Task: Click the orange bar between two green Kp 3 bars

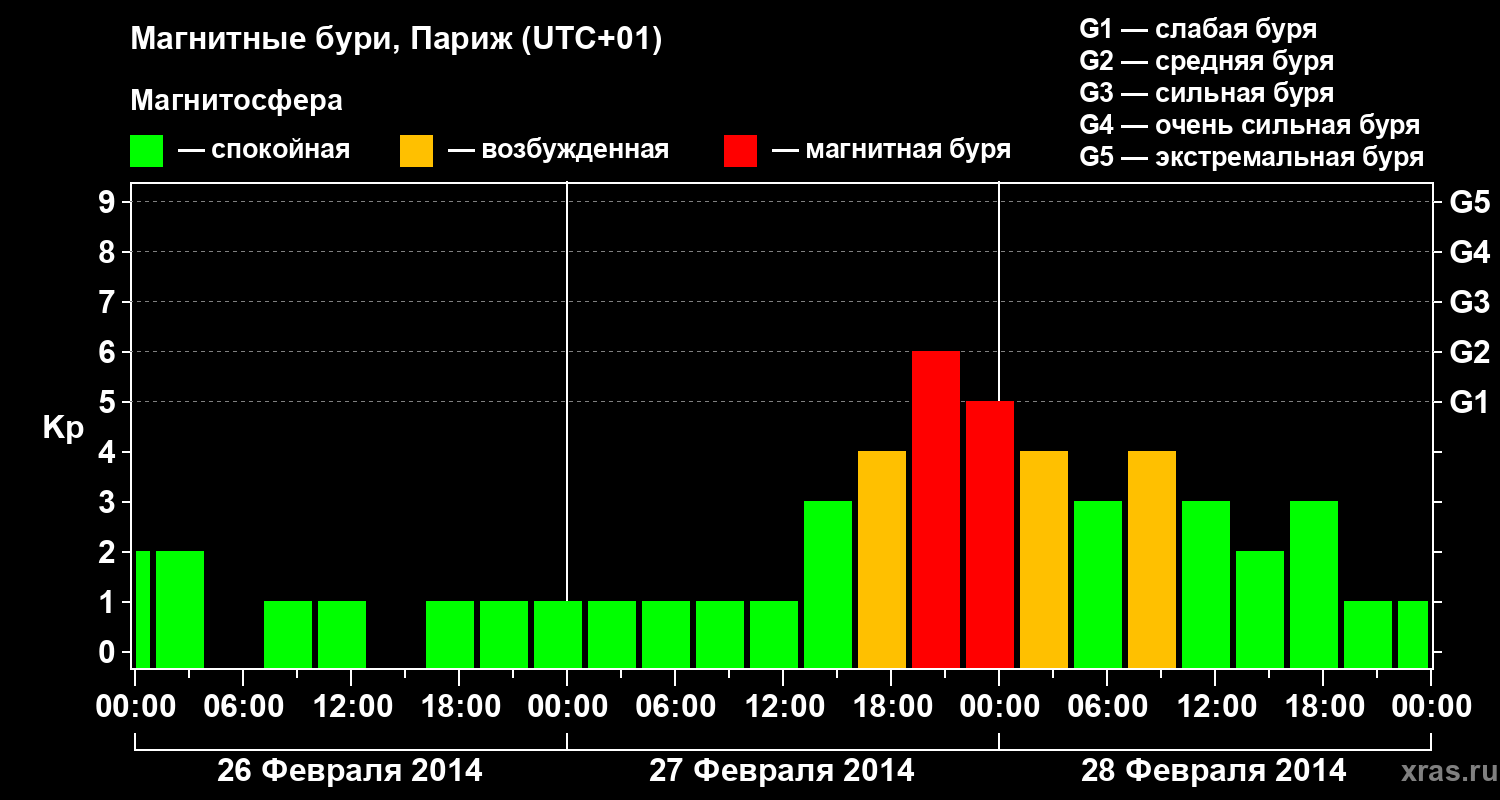Action: [1152, 560]
